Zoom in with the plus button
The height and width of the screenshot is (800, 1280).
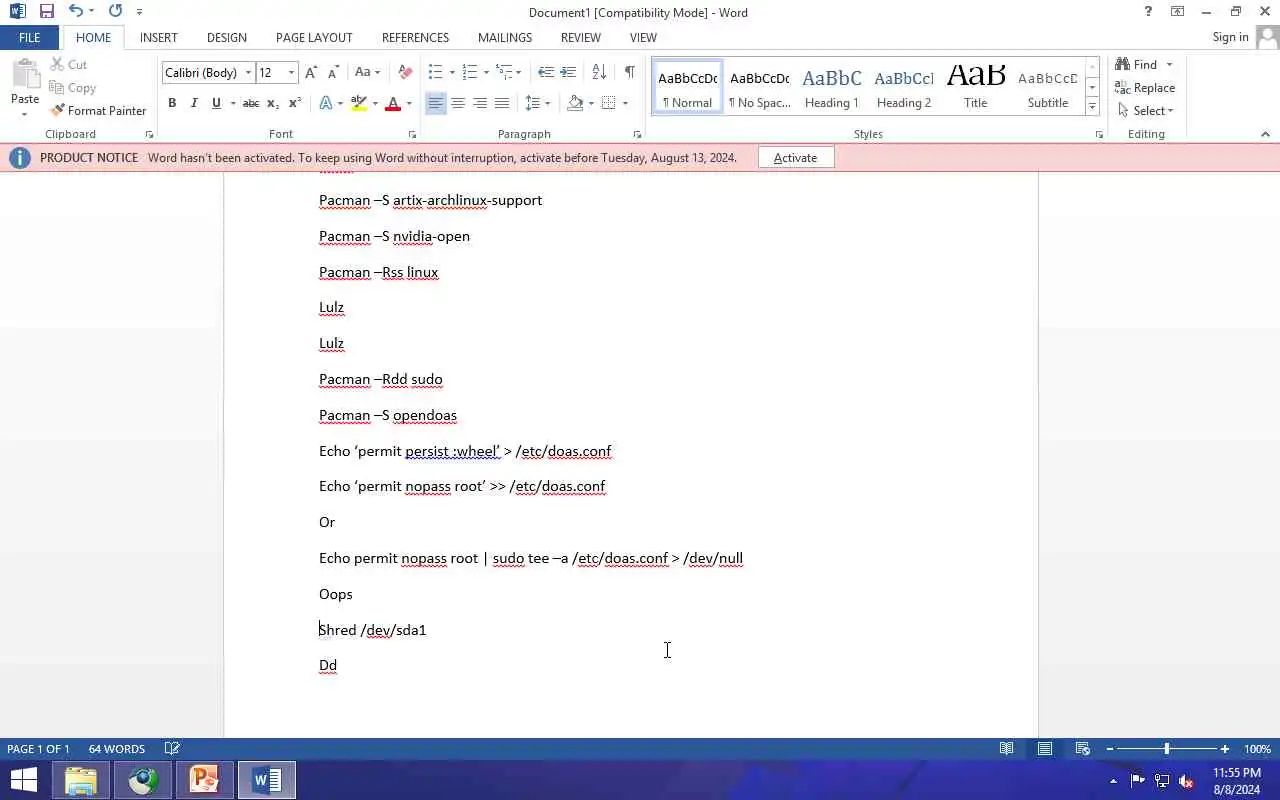point(1224,748)
